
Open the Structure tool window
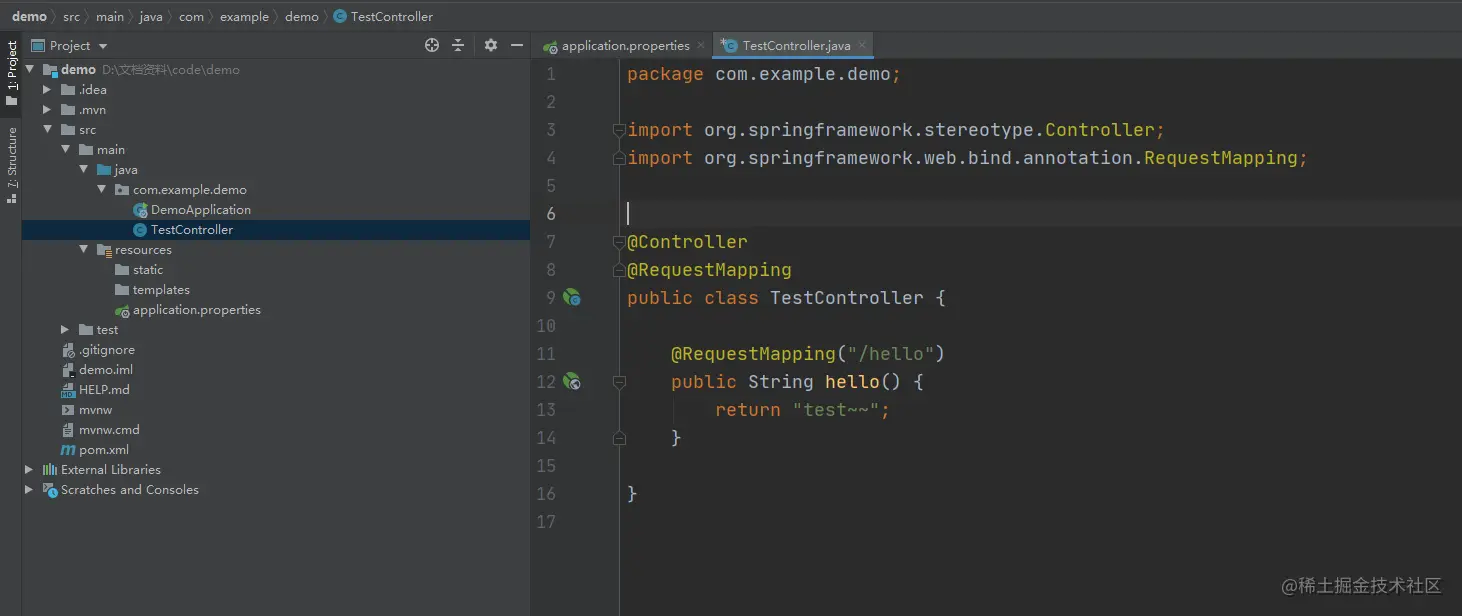(x=11, y=165)
